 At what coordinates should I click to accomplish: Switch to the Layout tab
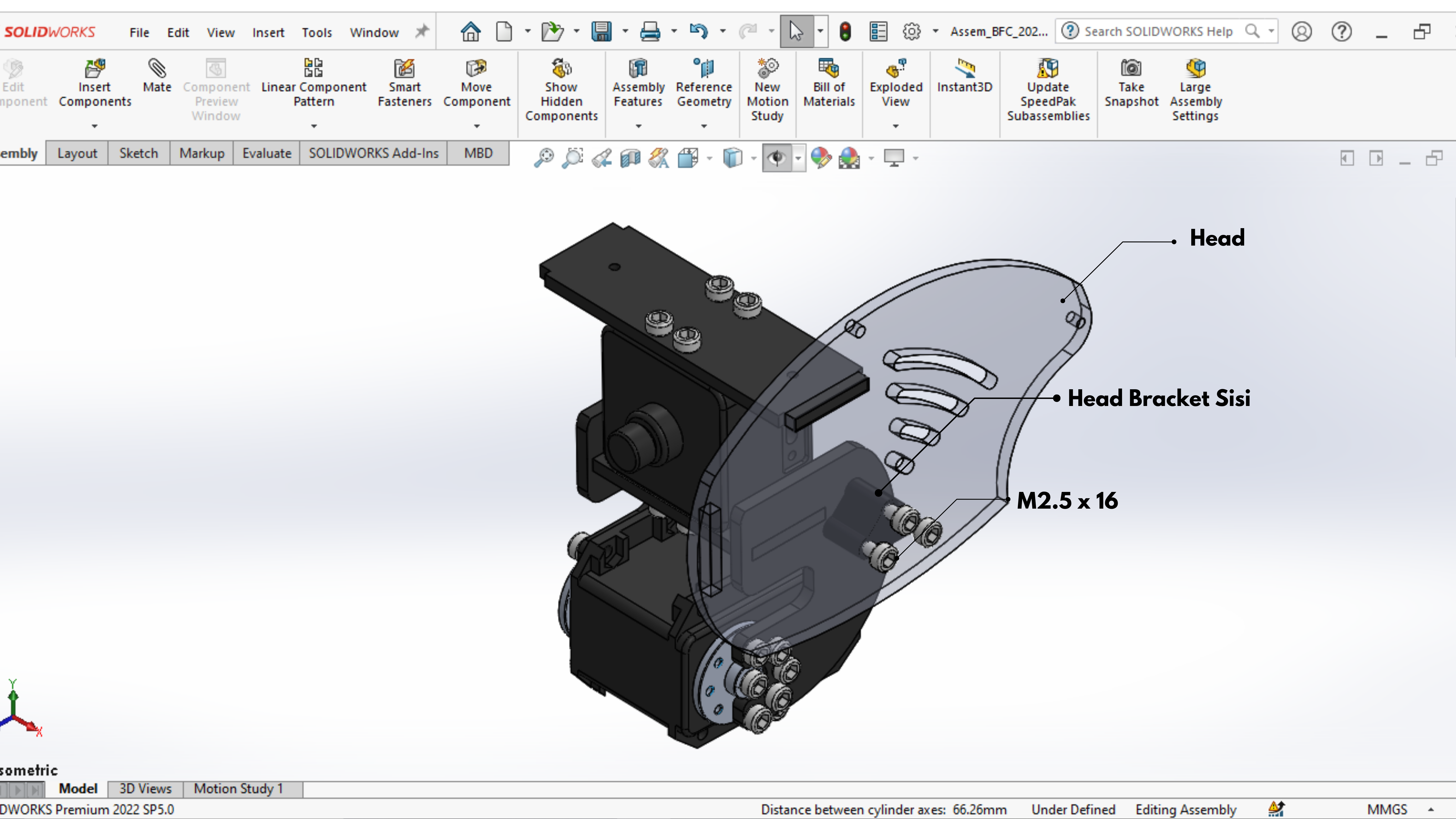click(77, 153)
